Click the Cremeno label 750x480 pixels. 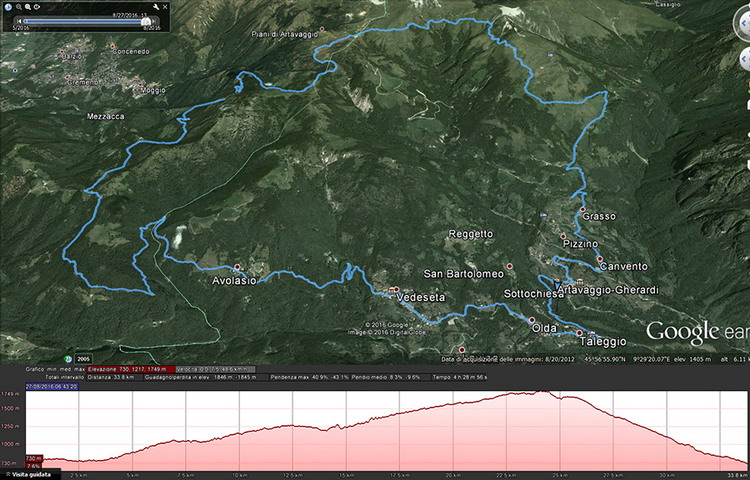coord(83,82)
